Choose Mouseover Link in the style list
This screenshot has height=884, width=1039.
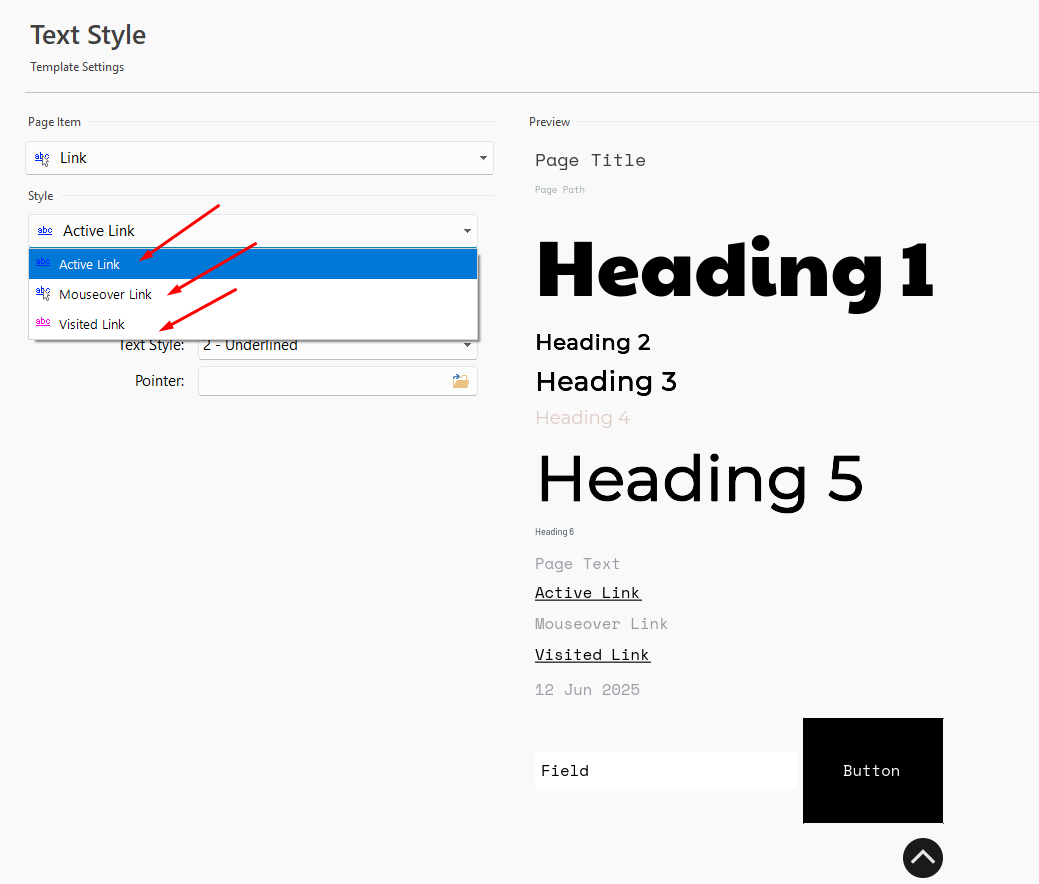pos(252,294)
